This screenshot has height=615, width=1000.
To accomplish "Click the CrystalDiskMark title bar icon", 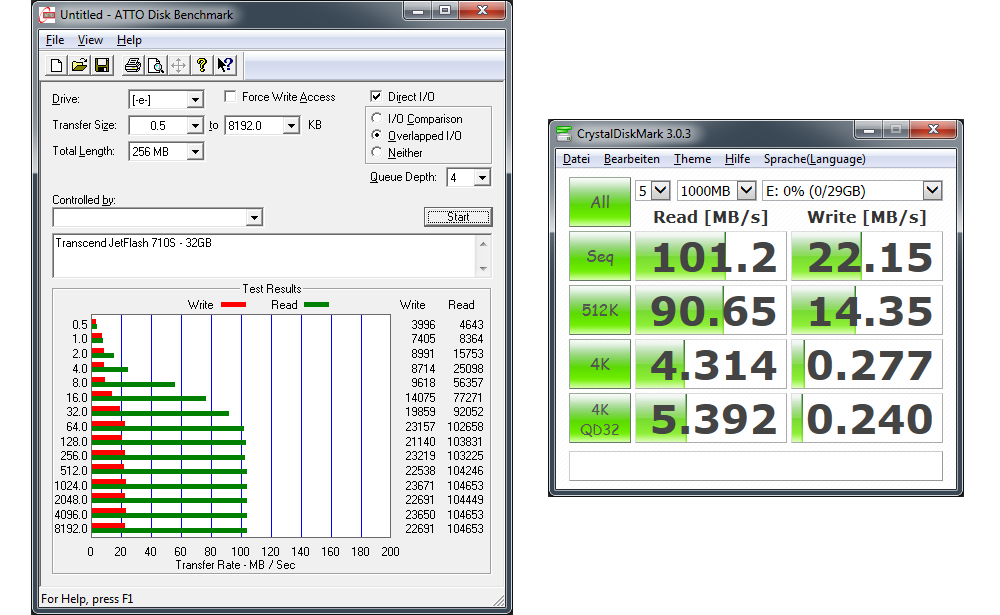I will 564,133.
